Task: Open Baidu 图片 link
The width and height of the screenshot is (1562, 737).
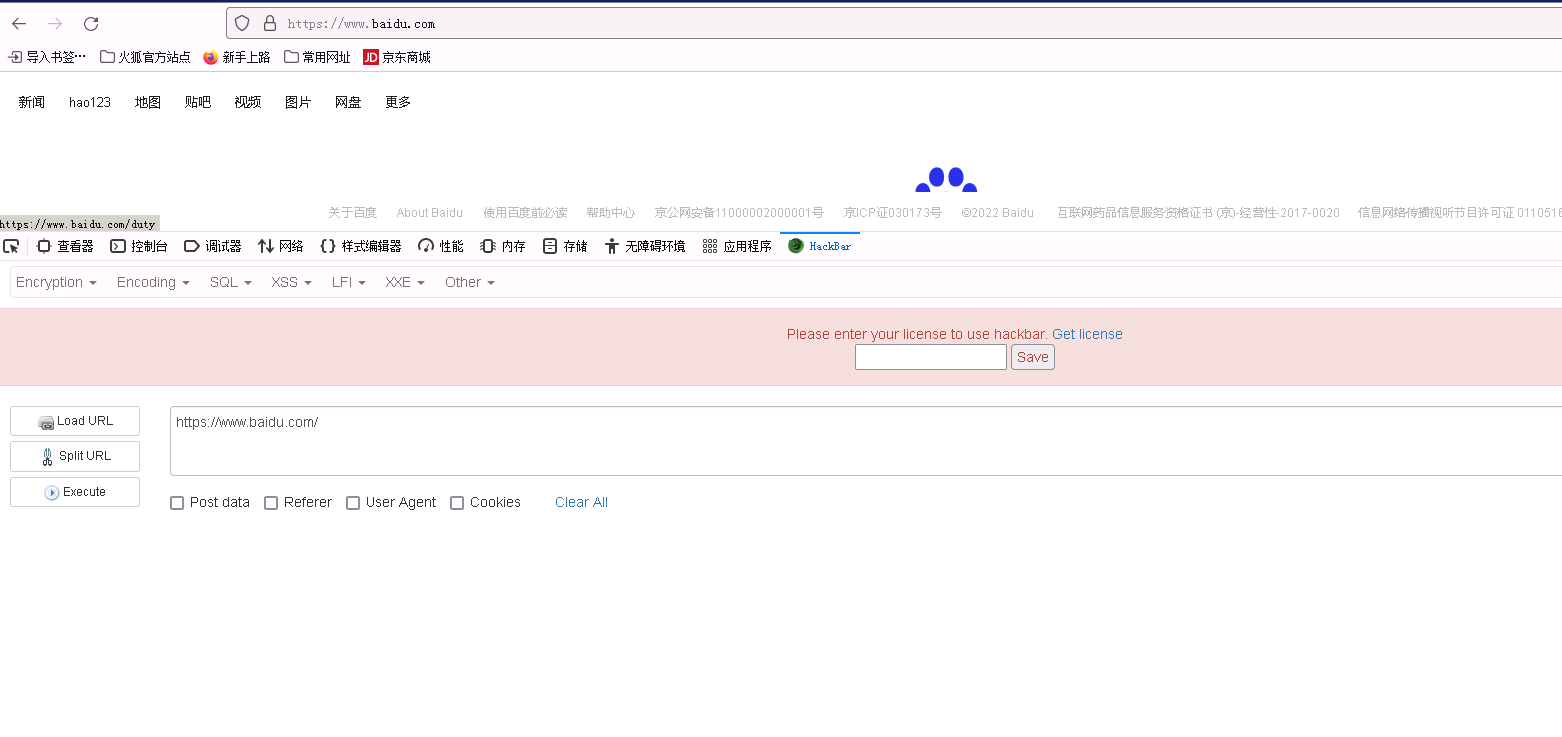Action: point(298,102)
